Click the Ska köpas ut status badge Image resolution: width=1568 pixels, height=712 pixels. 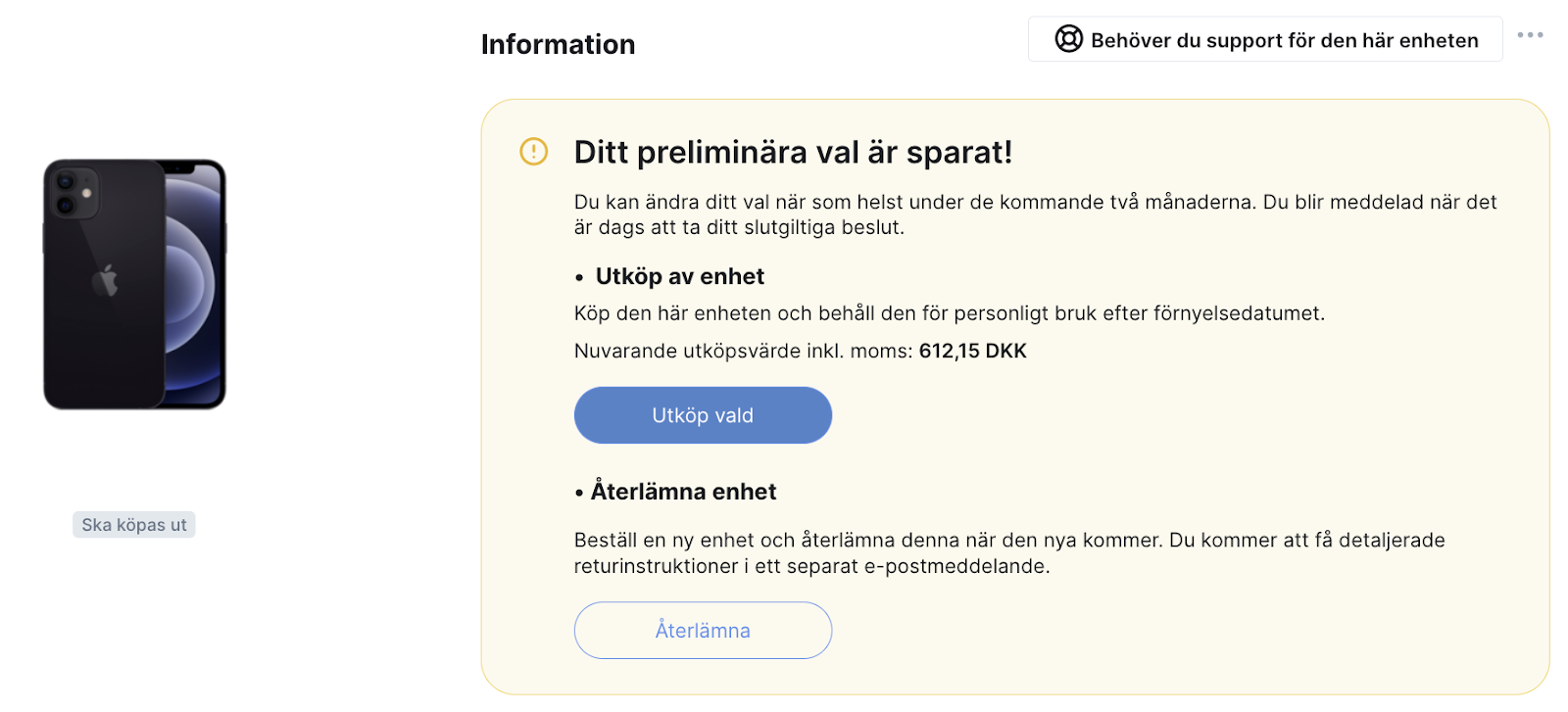point(134,525)
